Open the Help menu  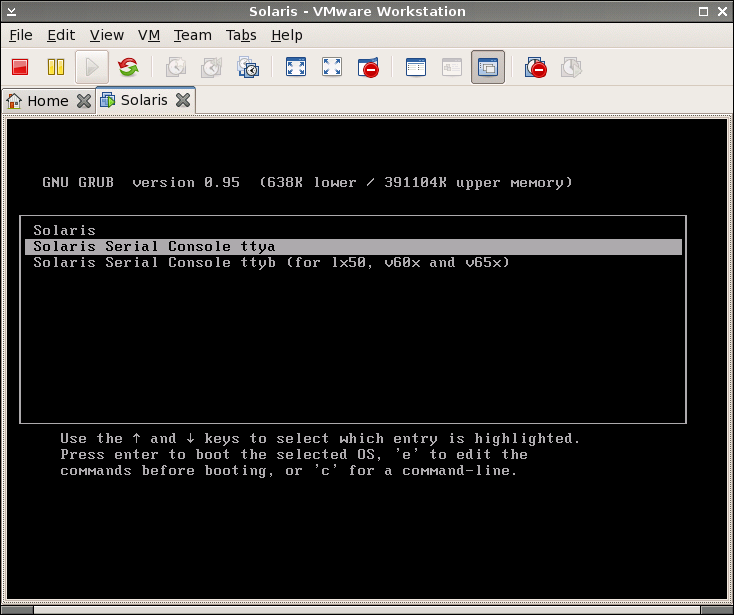[286, 35]
